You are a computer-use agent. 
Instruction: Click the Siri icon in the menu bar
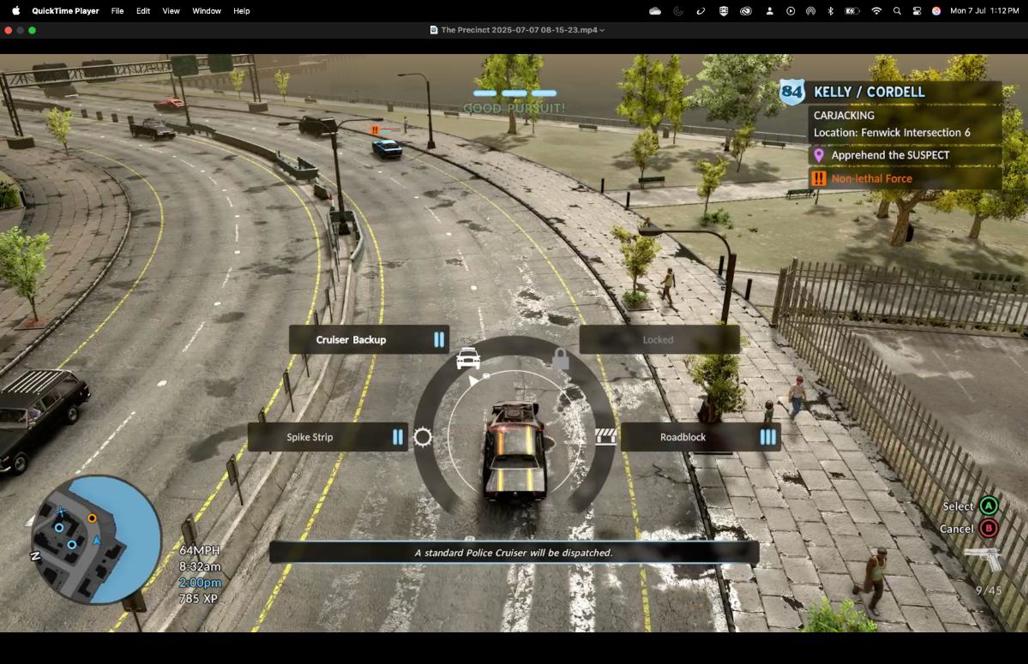(x=936, y=10)
